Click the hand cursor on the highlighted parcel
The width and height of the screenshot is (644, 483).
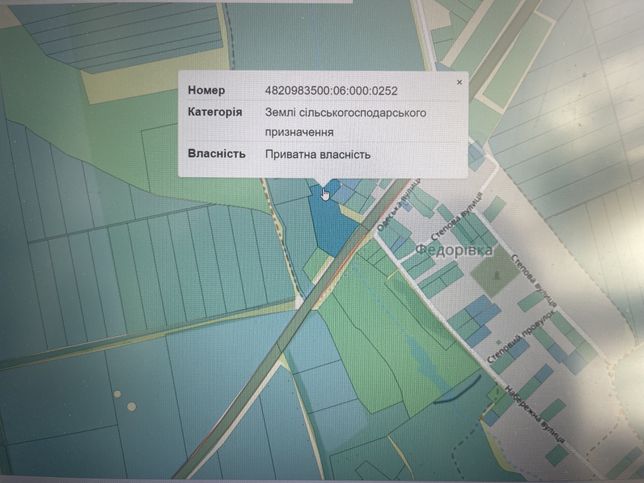tap(325, 194)
